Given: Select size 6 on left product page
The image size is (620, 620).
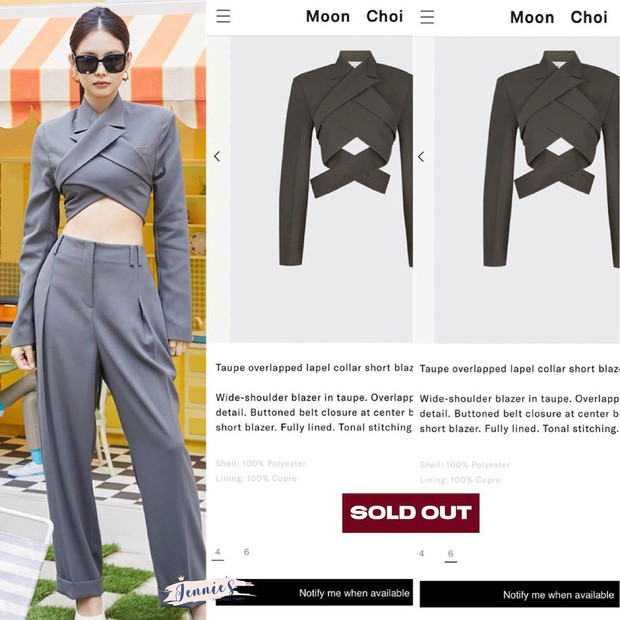Looking at the screenshot, I should tap(246, 552).
